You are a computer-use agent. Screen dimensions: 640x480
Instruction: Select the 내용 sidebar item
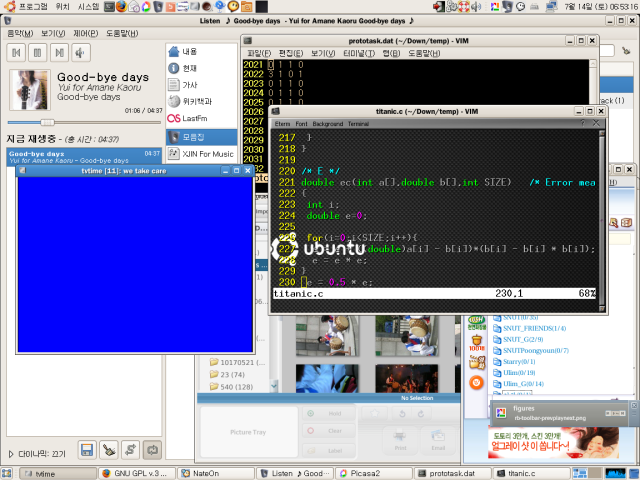tap(202, 51)
